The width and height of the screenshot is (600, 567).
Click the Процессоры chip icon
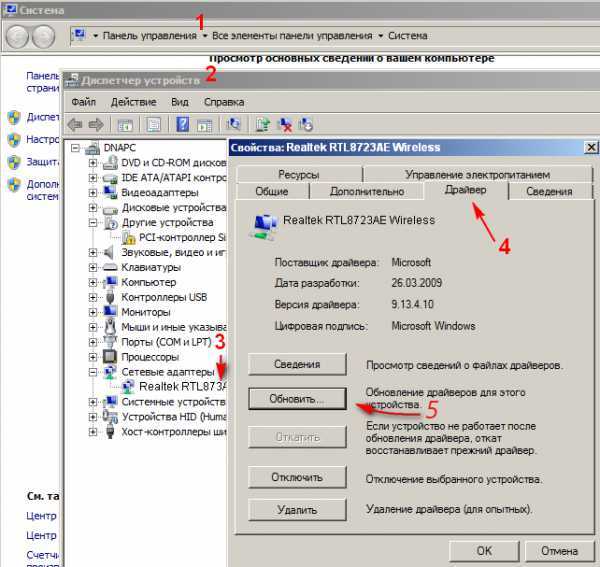110,357
